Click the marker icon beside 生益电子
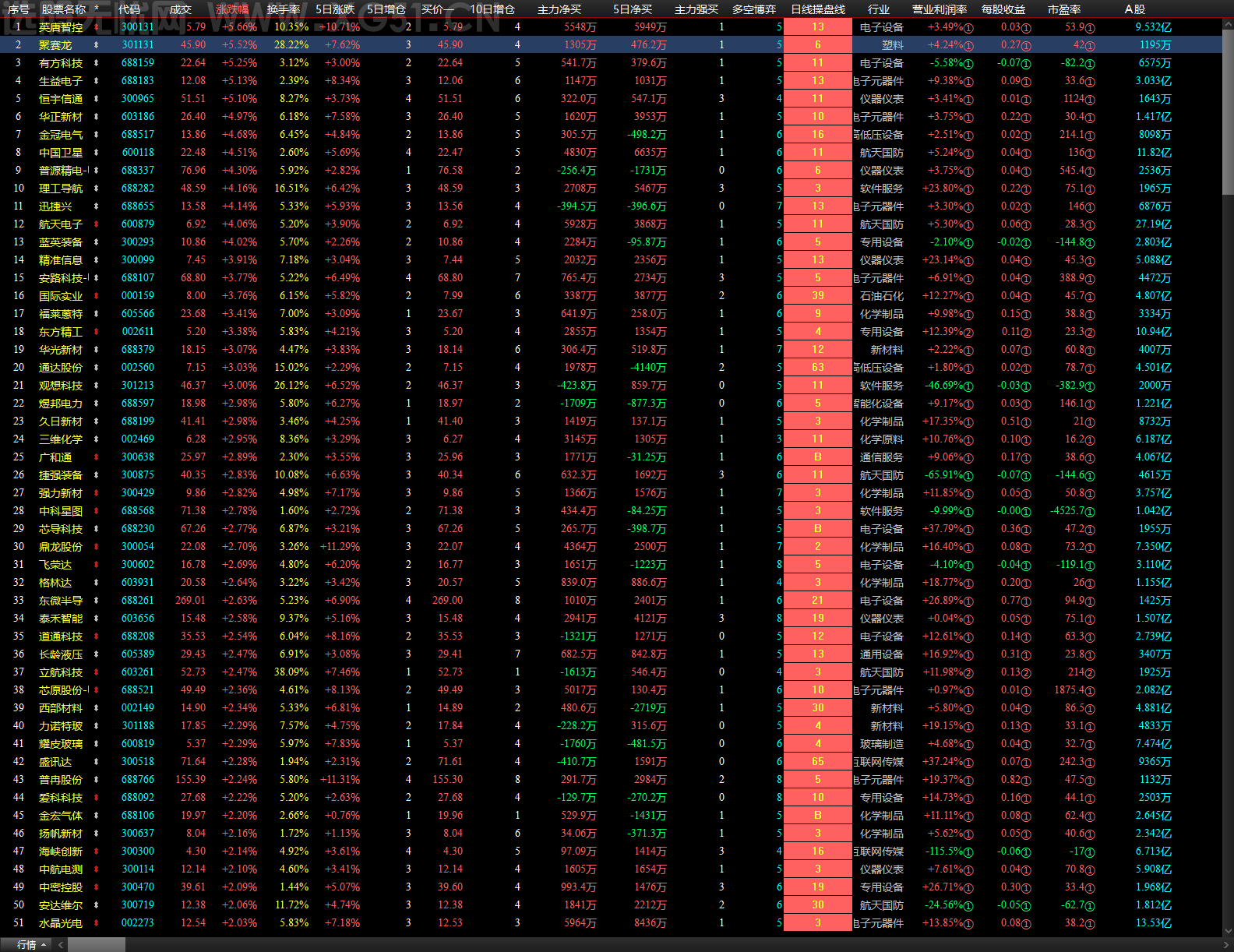1234x952 pixels. point(96,81)
